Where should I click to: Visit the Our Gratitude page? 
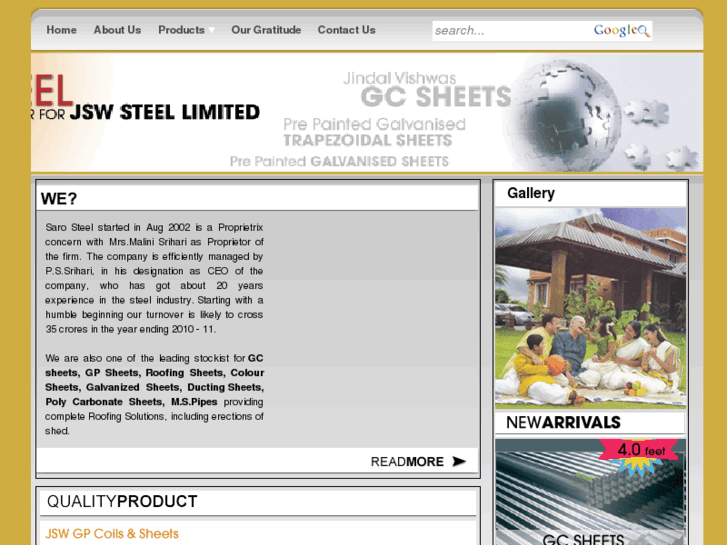[x=266, y=30]
